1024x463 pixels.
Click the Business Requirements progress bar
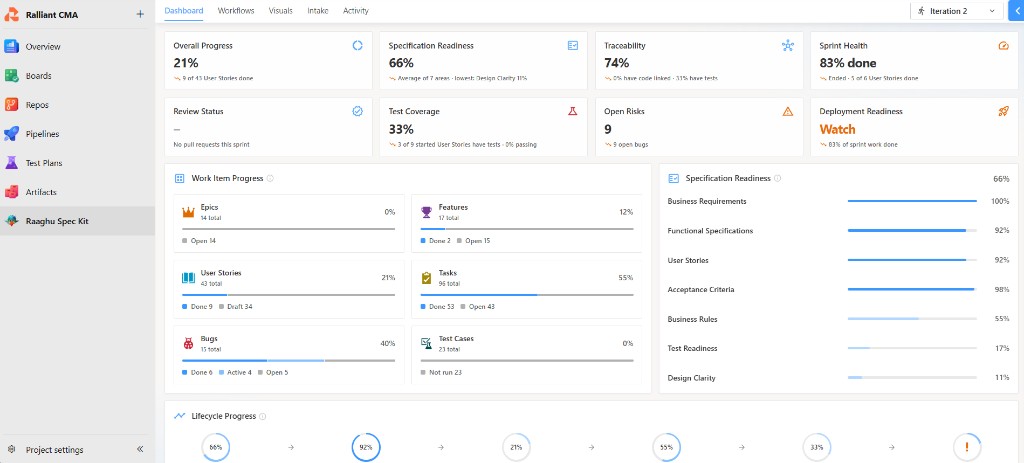click(912, 201)
